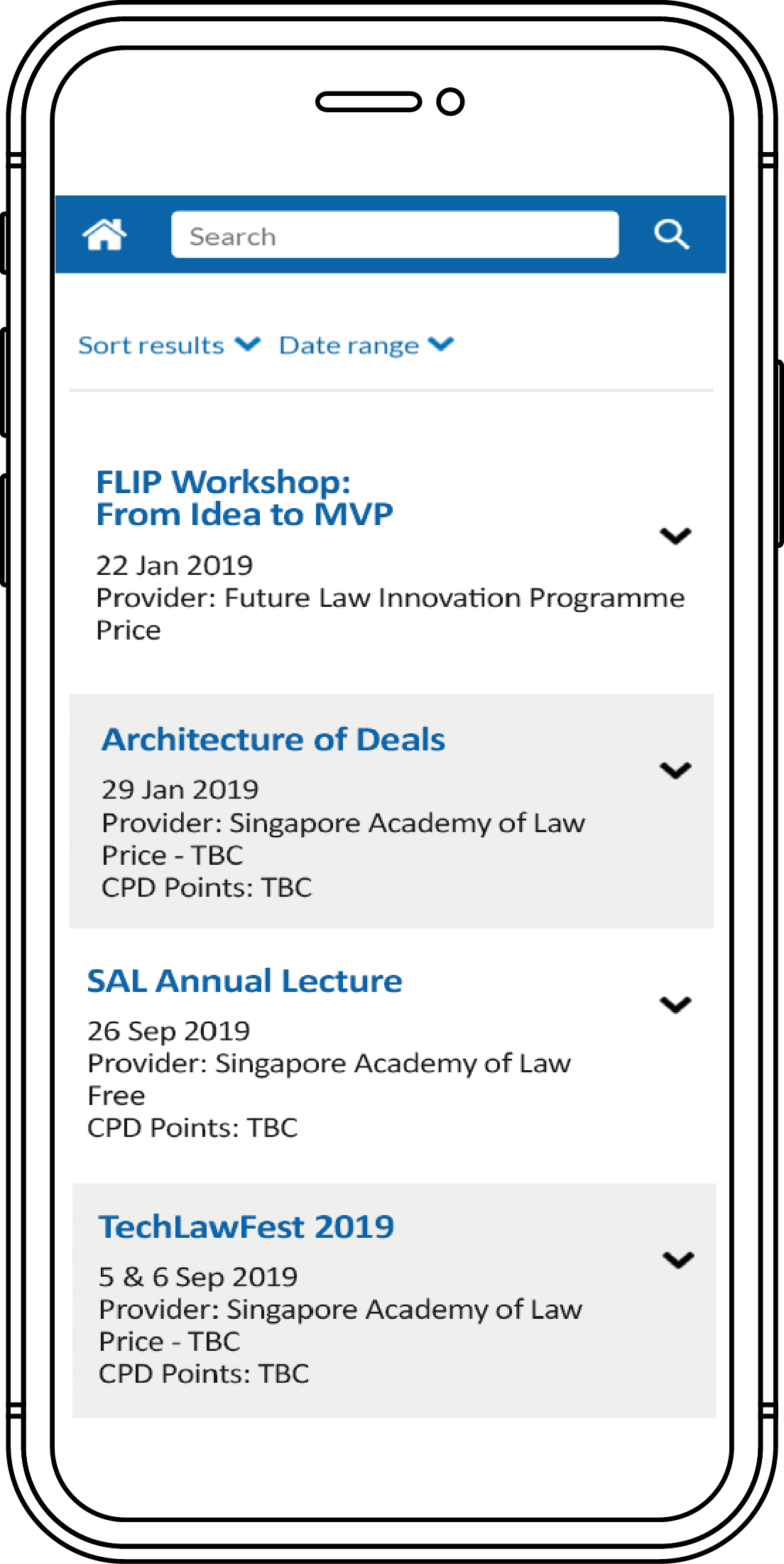The image size is (784, 1564).
Task: Open FLIP Workshop: From Idea to MVP
Action: point(244,497)
